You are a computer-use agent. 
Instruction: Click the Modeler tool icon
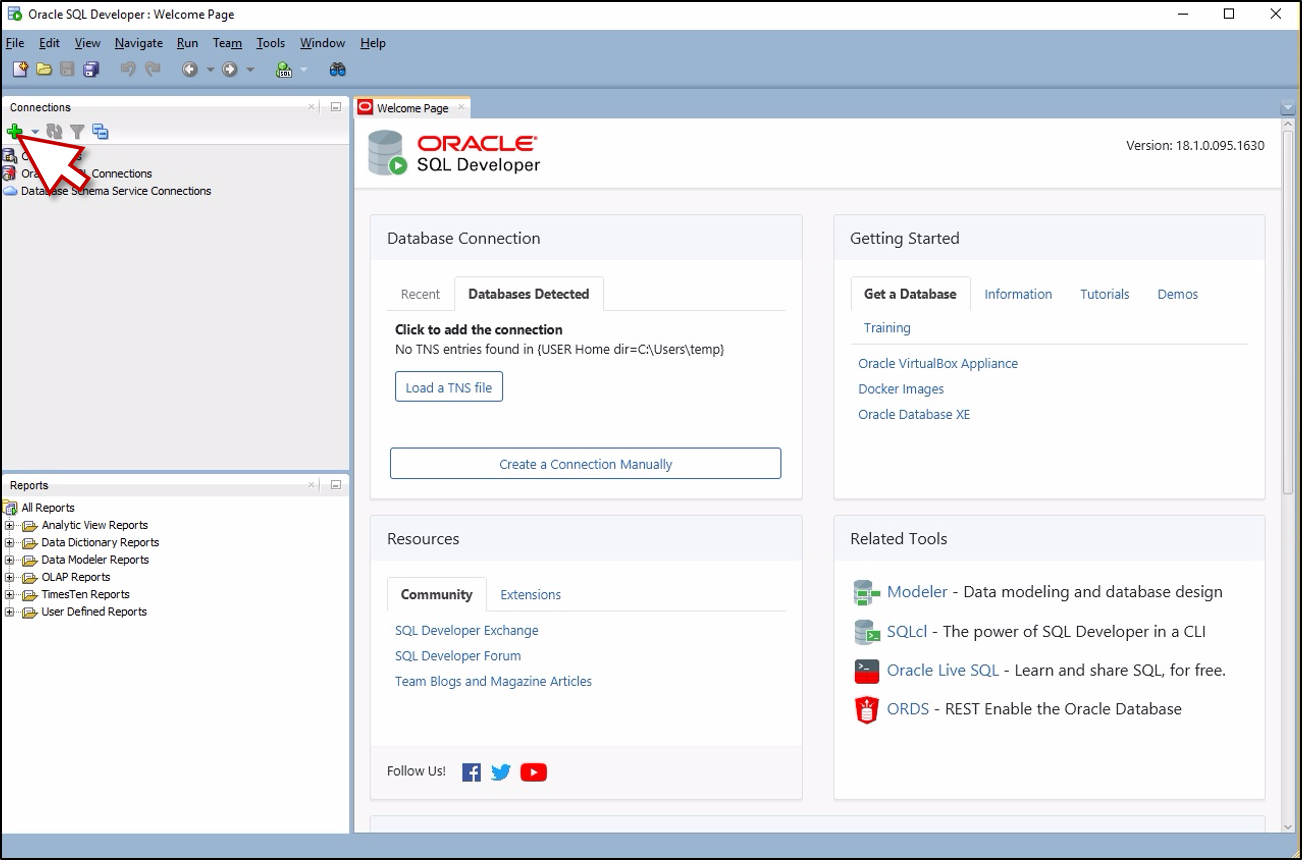(866, 592)
